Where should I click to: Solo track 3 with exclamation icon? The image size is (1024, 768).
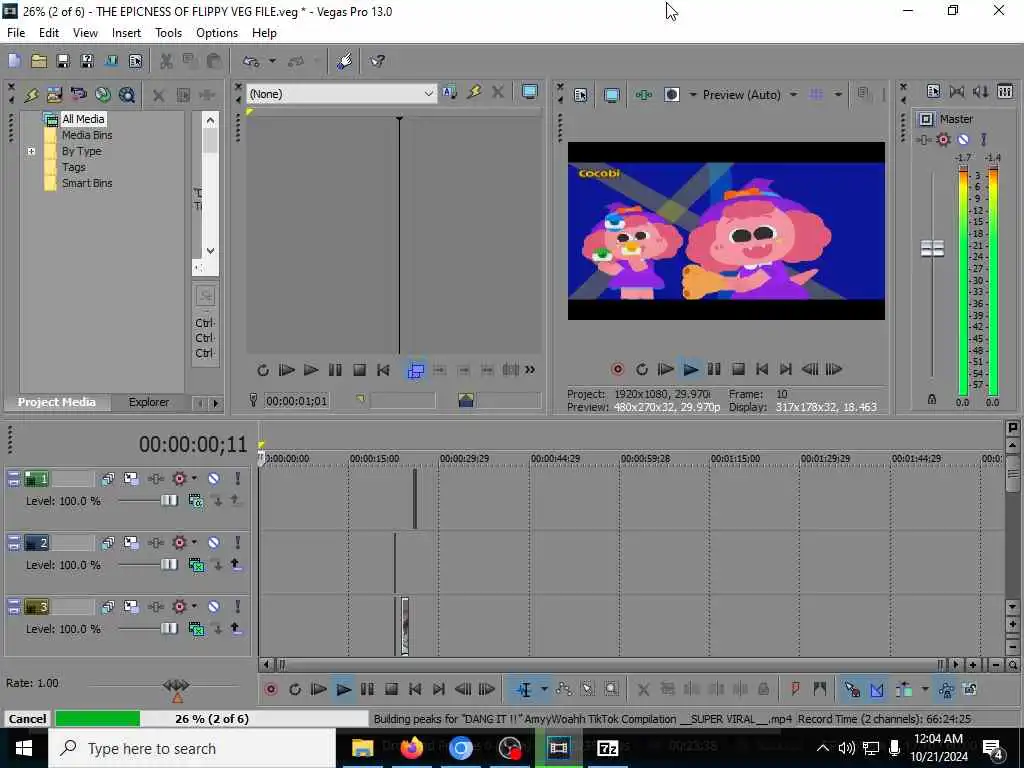pos(238,607)
